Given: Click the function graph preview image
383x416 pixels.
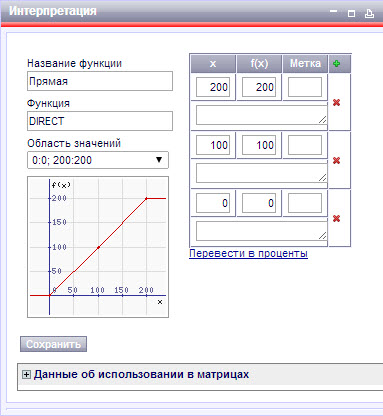Looking at the screenshot, I should (98, 247).
